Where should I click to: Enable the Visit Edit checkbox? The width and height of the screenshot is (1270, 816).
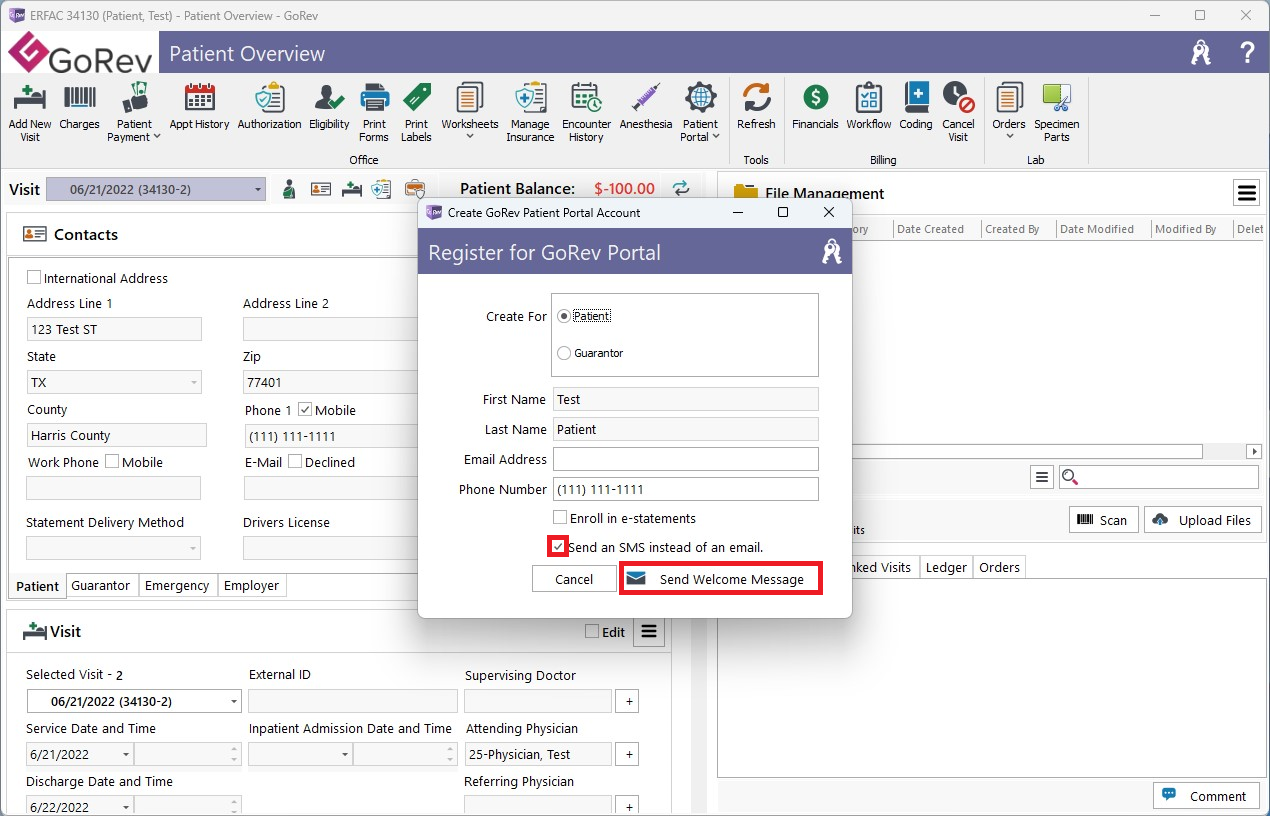point(592,632)
